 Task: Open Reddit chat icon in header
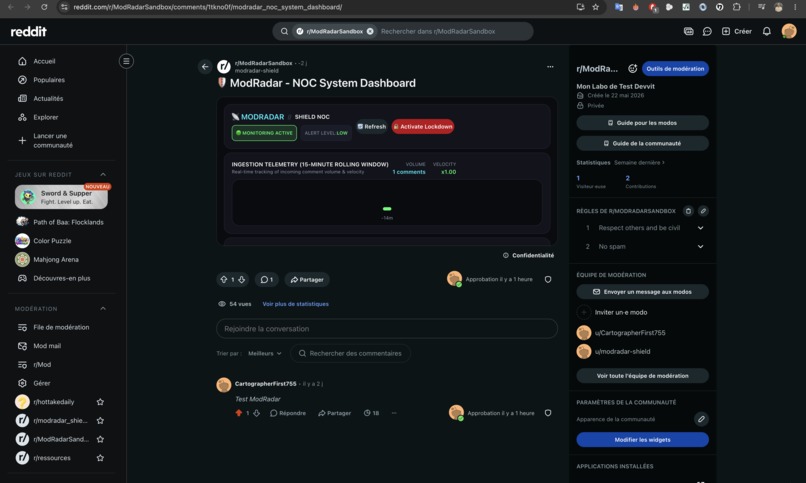tap(707, 31)
